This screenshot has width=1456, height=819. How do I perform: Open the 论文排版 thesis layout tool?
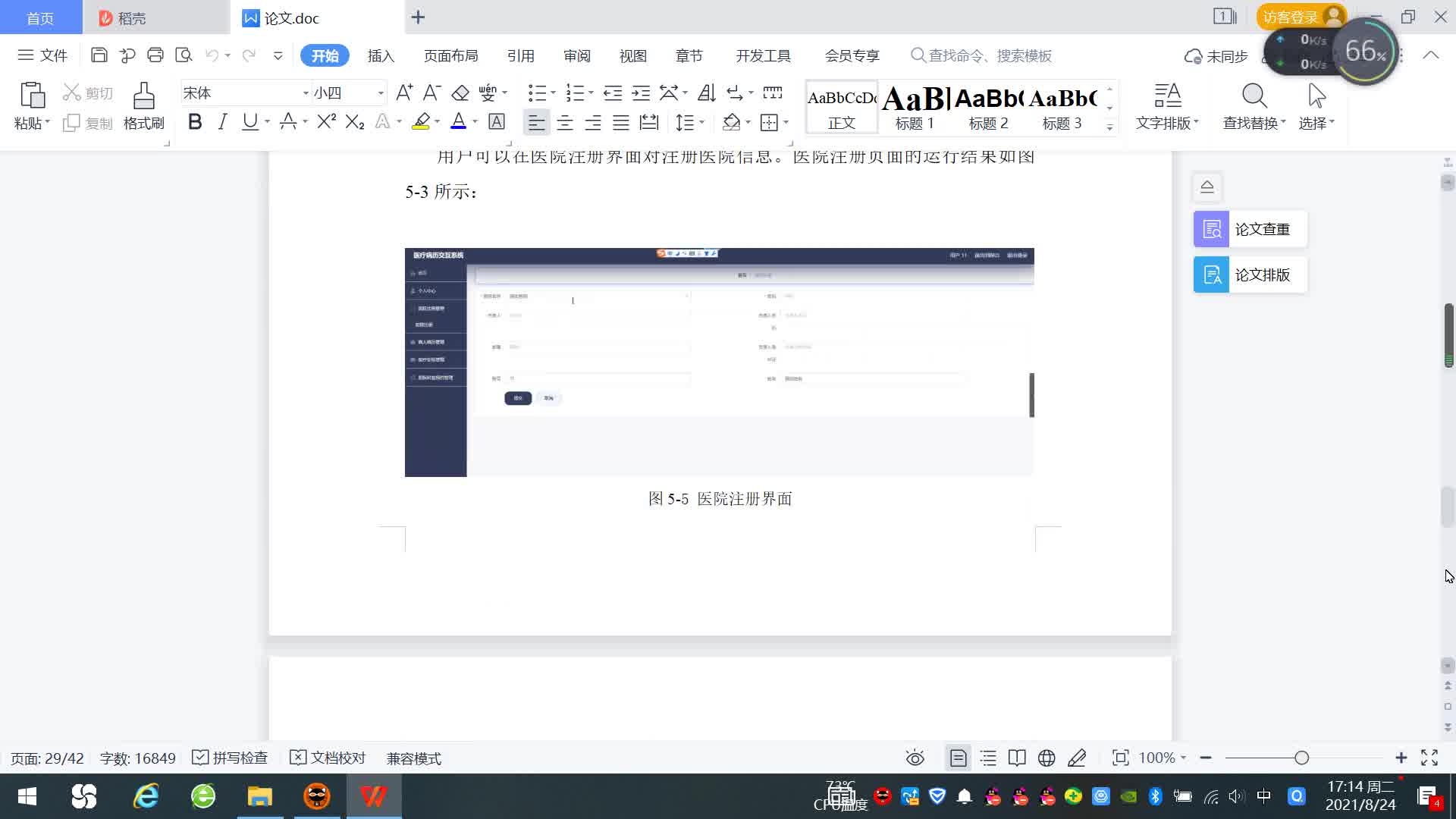[x=1250, y=275]
